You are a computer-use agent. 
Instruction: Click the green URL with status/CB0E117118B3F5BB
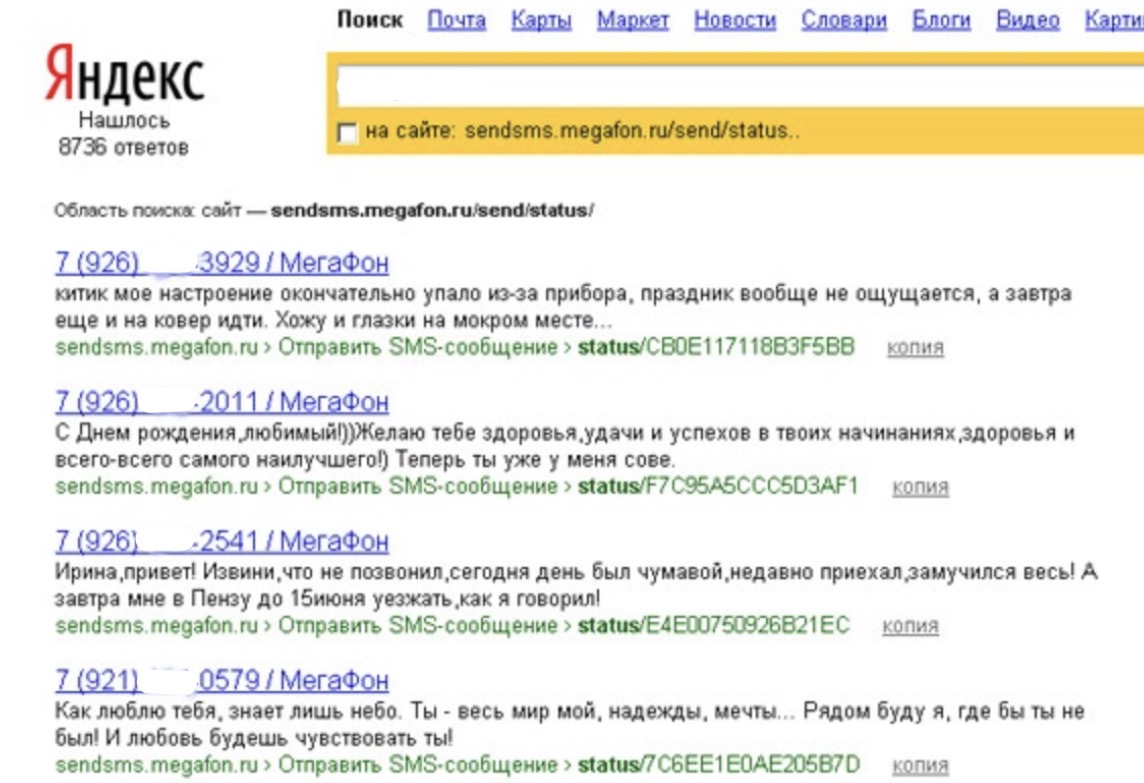pyautogui.click(x=455, y=347)
